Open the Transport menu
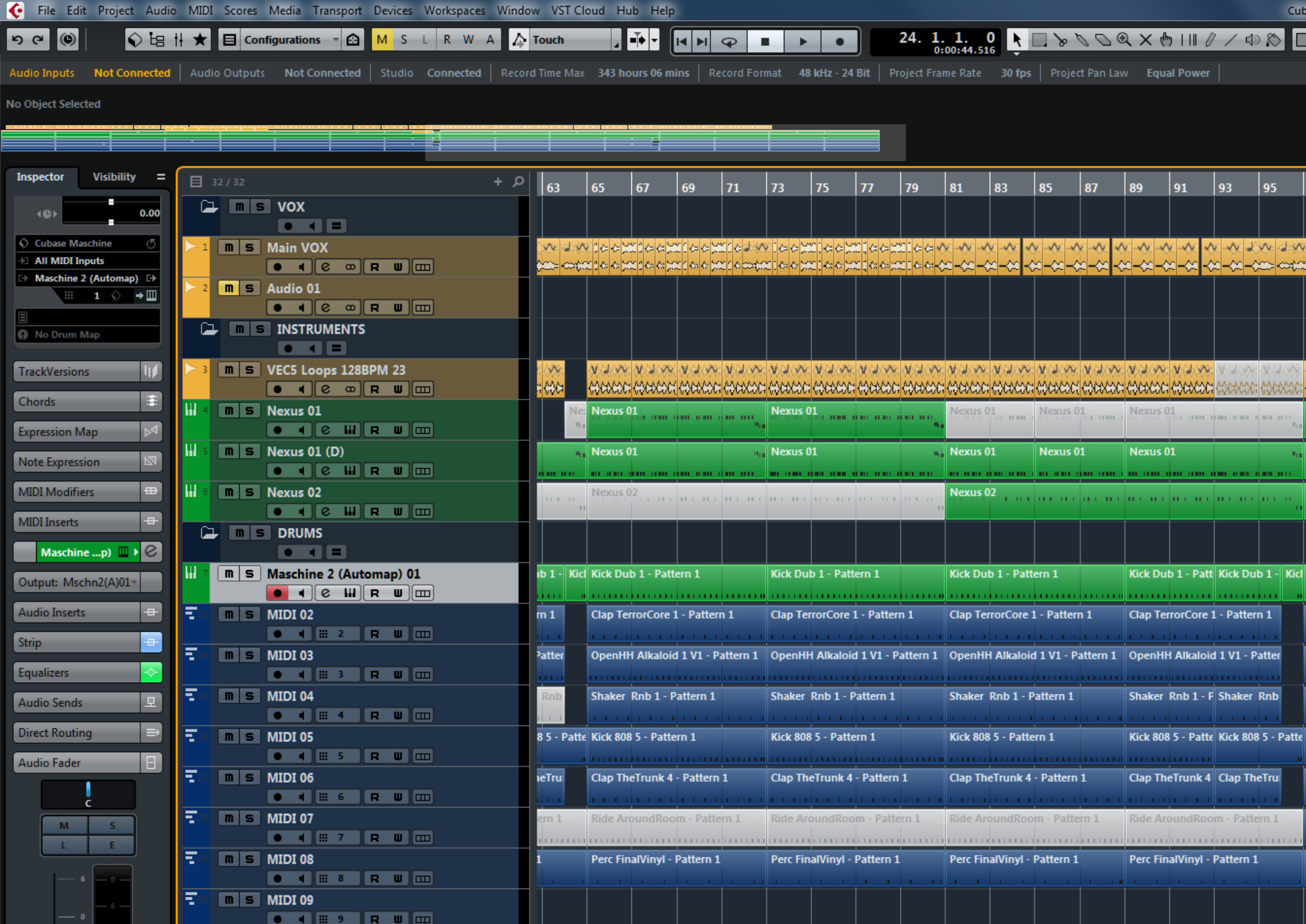Image resolution: width=1306 pixels, height=924 pixels. coord(337,10)
